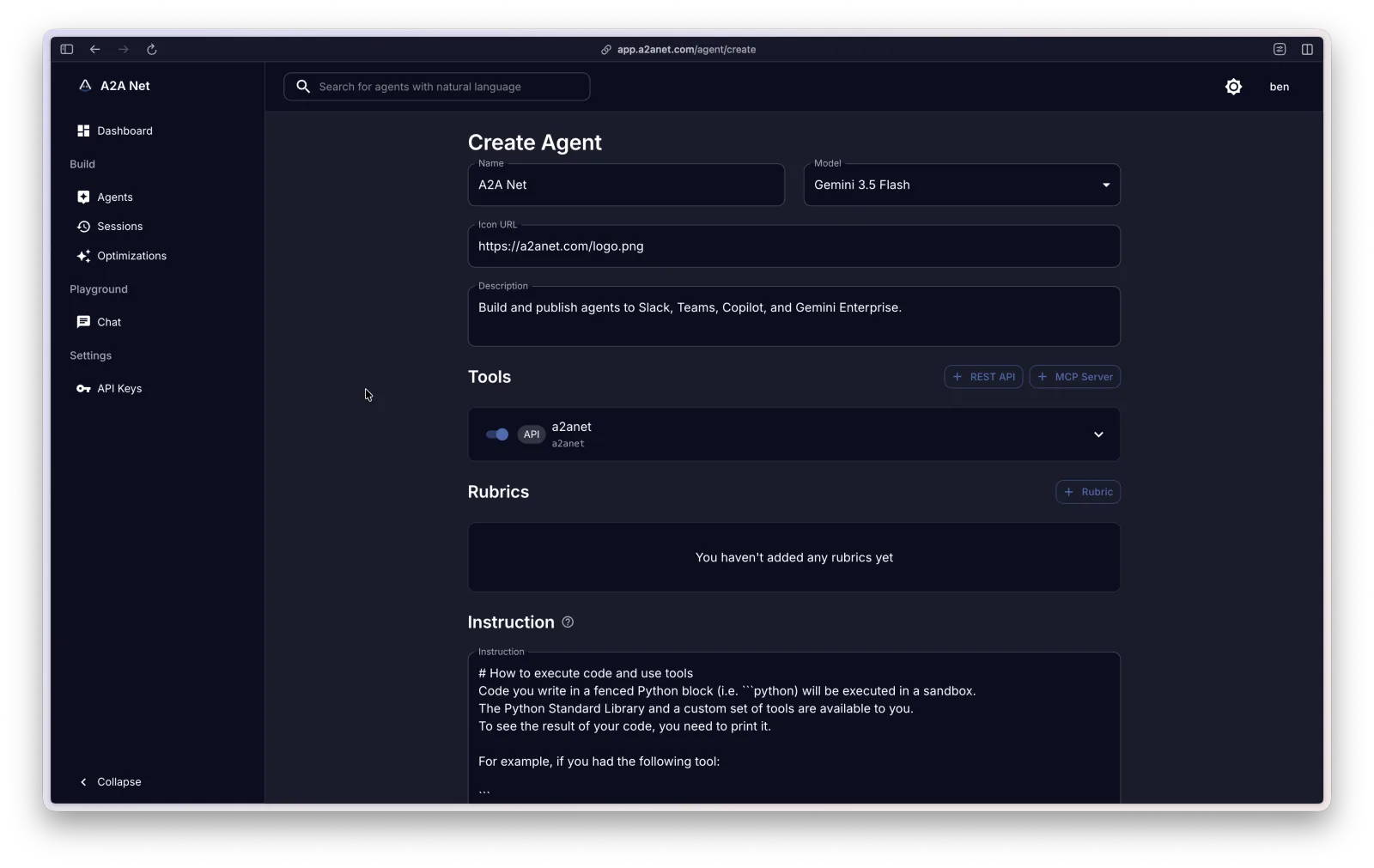Click the Dashboard grid icon
This screenshot has width=1374, height=868.
click(x=83, y=131)
